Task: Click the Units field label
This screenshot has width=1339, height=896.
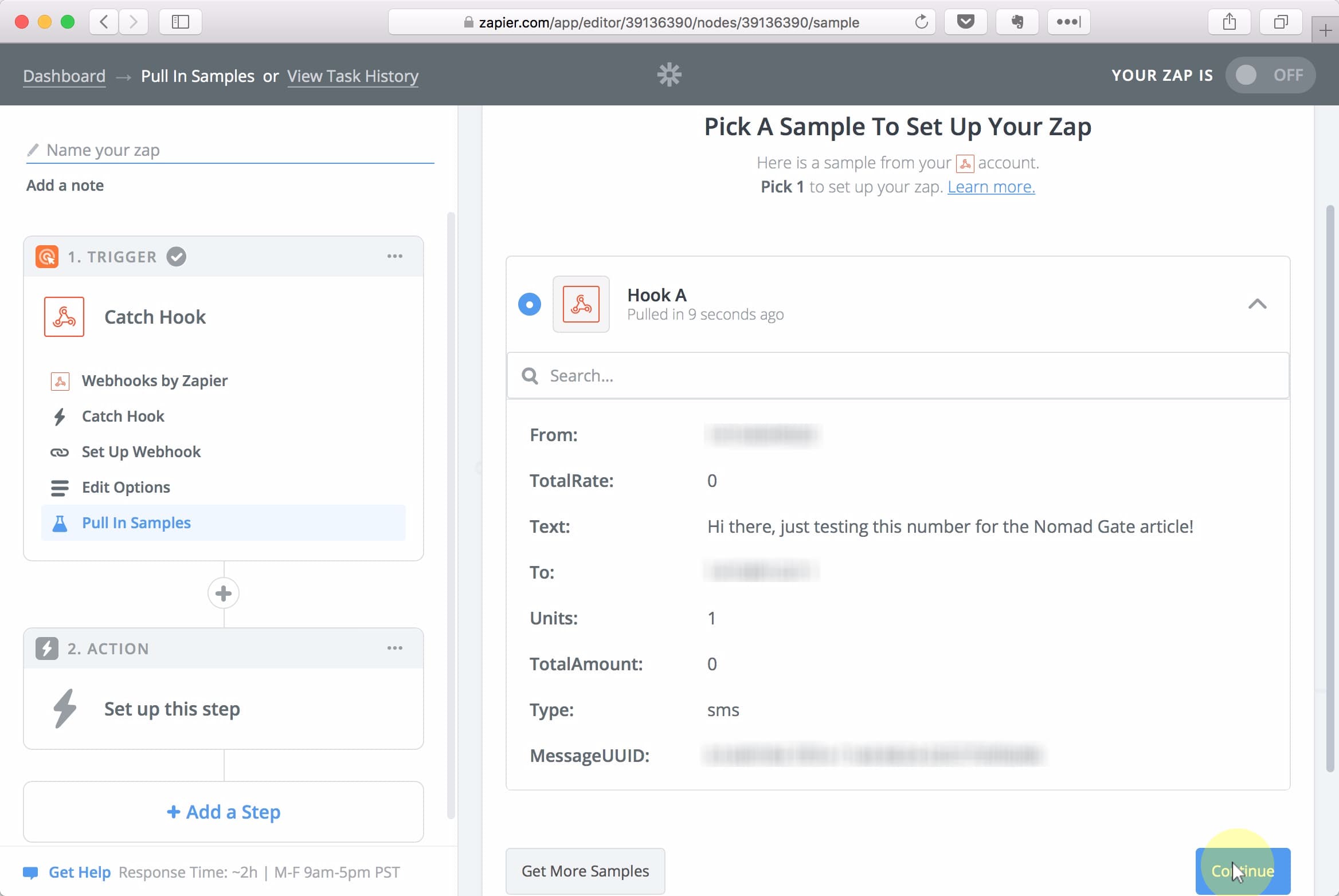Action: point(554,618)
